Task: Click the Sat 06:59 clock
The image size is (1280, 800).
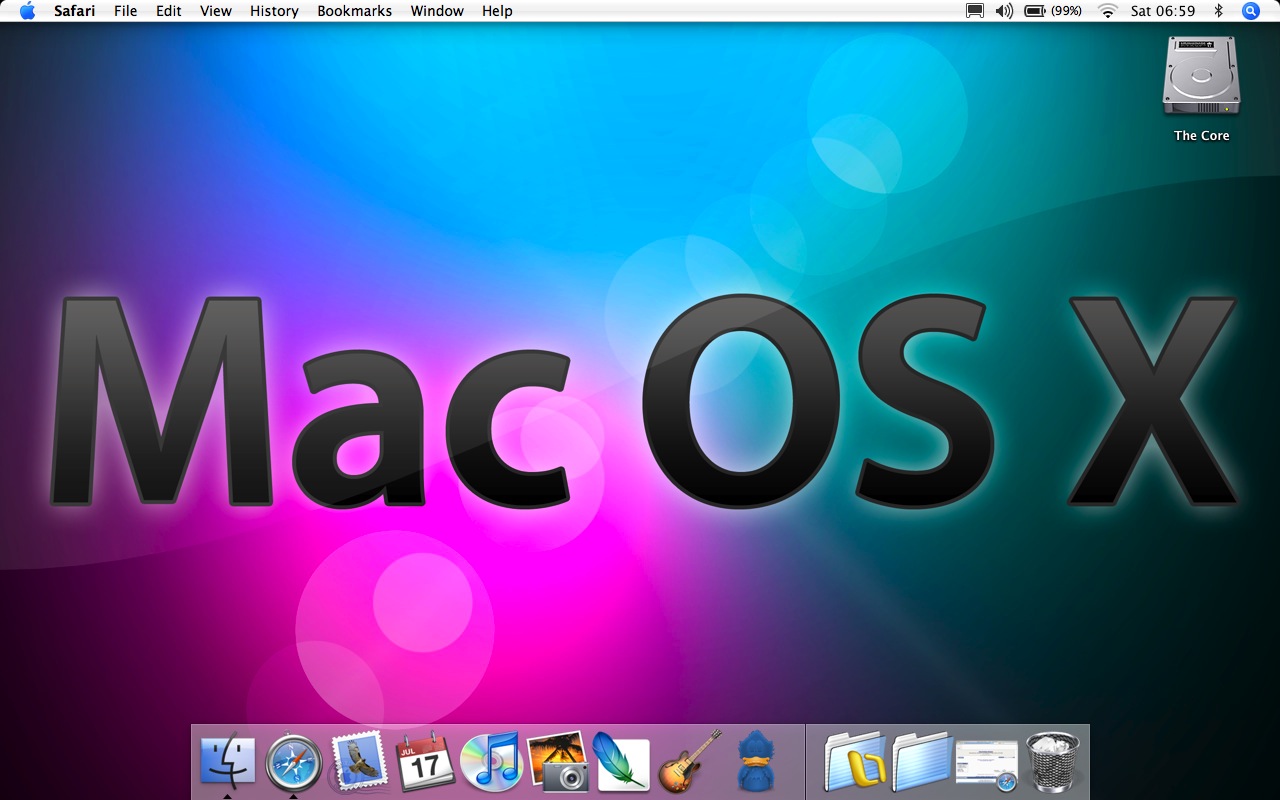Action: tap(1162, 11)
